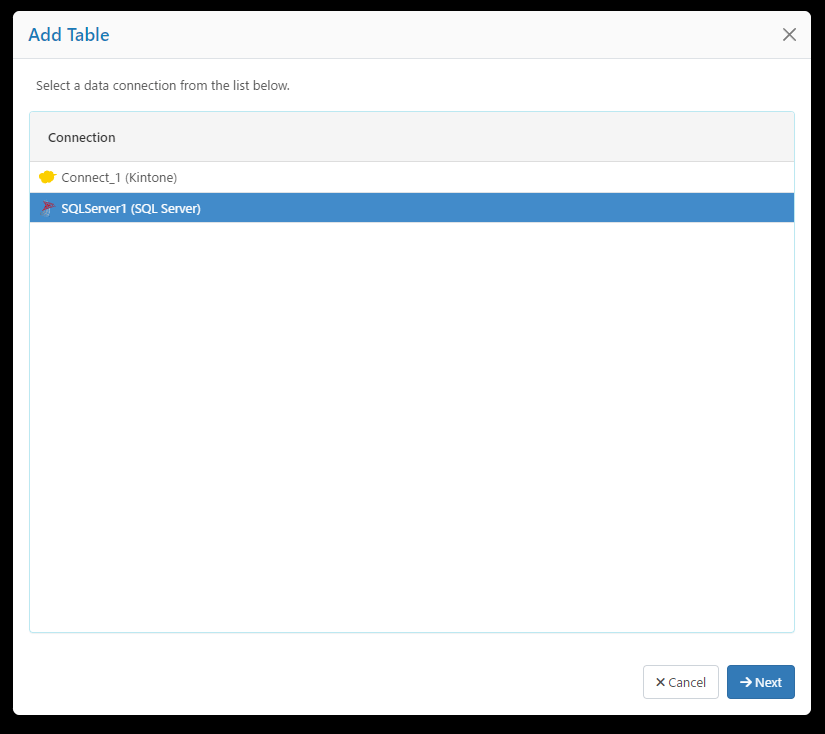Click the 'Select a data connection' instruction text
825x734 pixels.
163,86
